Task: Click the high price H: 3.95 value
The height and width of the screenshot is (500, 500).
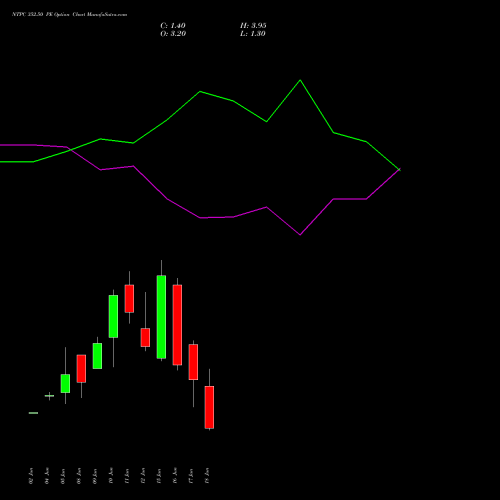Action: point(253,26)
